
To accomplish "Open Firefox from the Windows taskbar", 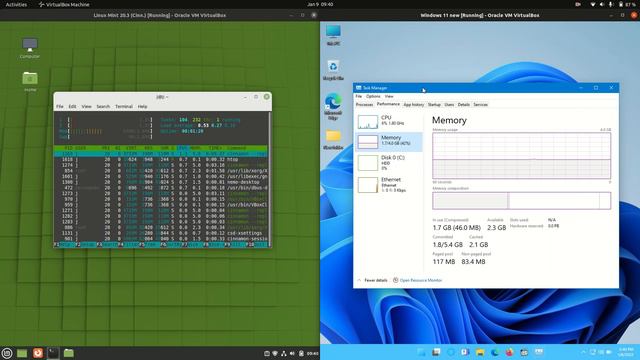I will [x=509, y=352].
